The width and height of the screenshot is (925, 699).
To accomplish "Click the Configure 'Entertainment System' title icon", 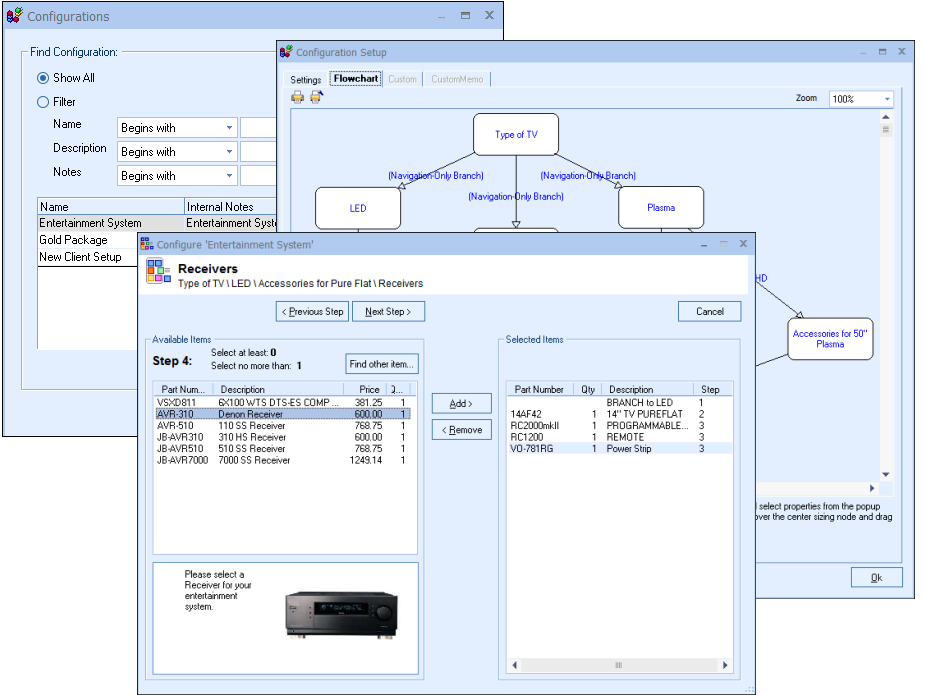I will click(146, 244).
